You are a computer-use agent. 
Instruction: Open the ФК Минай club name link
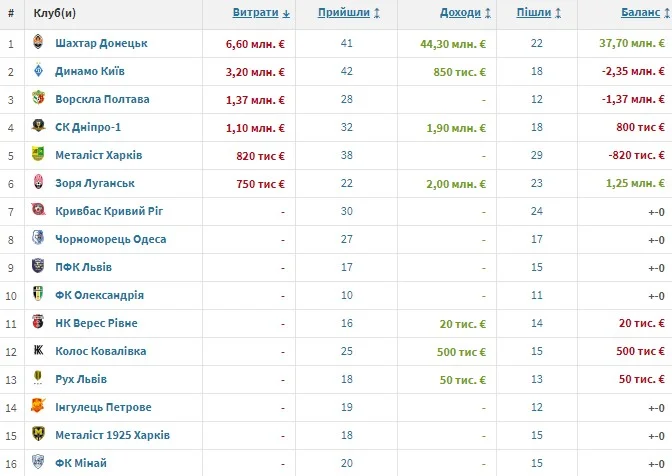(x=82, y=464)
